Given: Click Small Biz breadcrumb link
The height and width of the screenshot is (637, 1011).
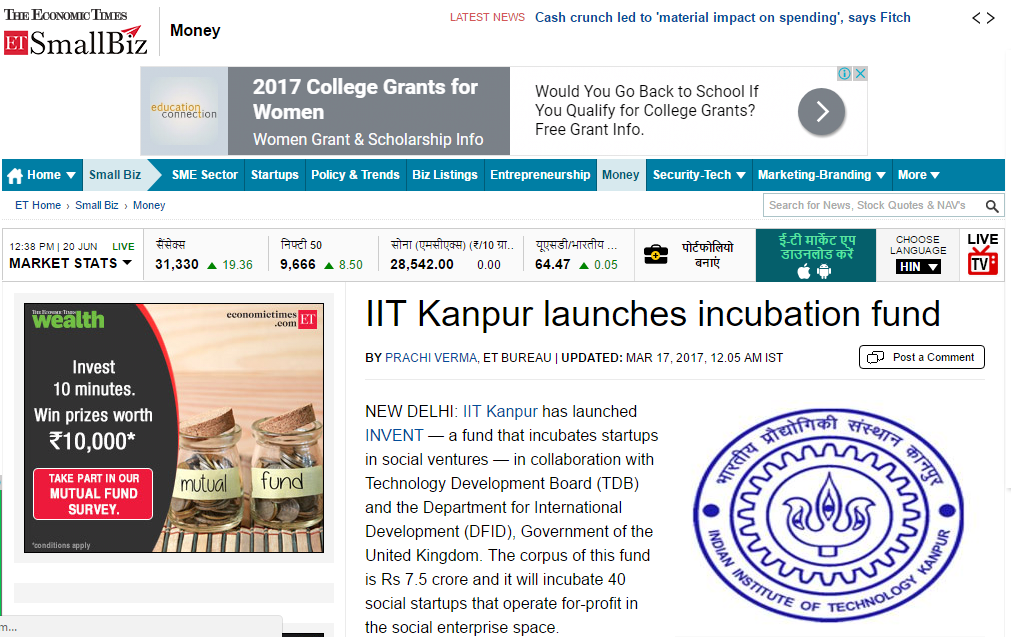Looking at the screenshot, I should pyautogui.click(x=97, y=205).
